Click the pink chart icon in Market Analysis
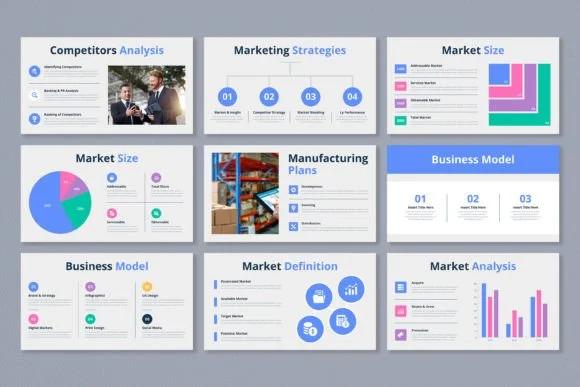 pyautogui.click(x=401, y=311)
